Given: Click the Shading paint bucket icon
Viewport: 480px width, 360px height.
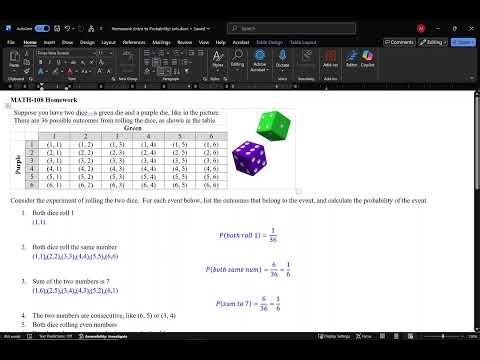Looking at the screenshot, I should click(x=147, y=71).
